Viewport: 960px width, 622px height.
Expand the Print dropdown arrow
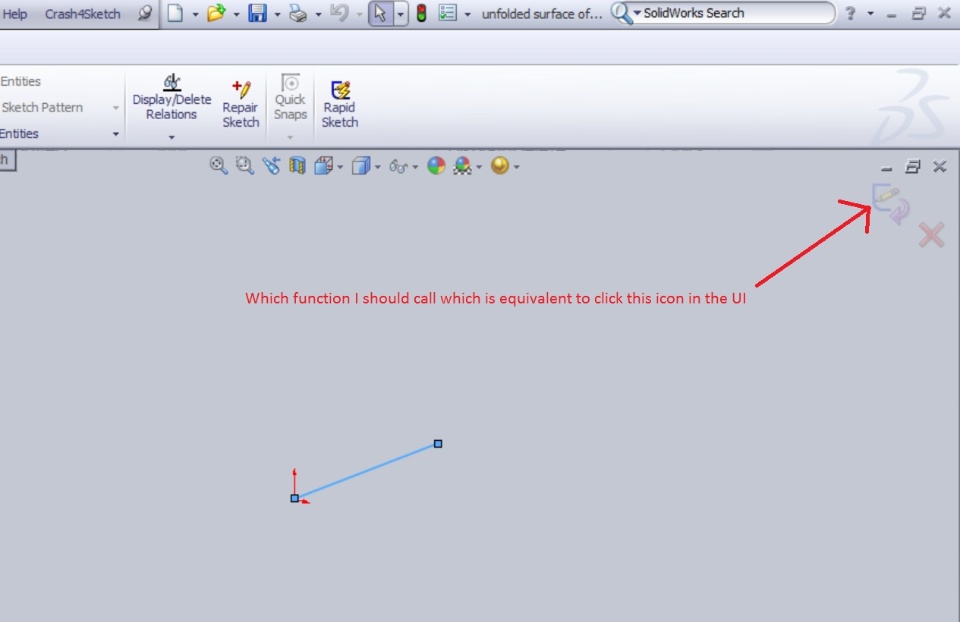[318, 13]
